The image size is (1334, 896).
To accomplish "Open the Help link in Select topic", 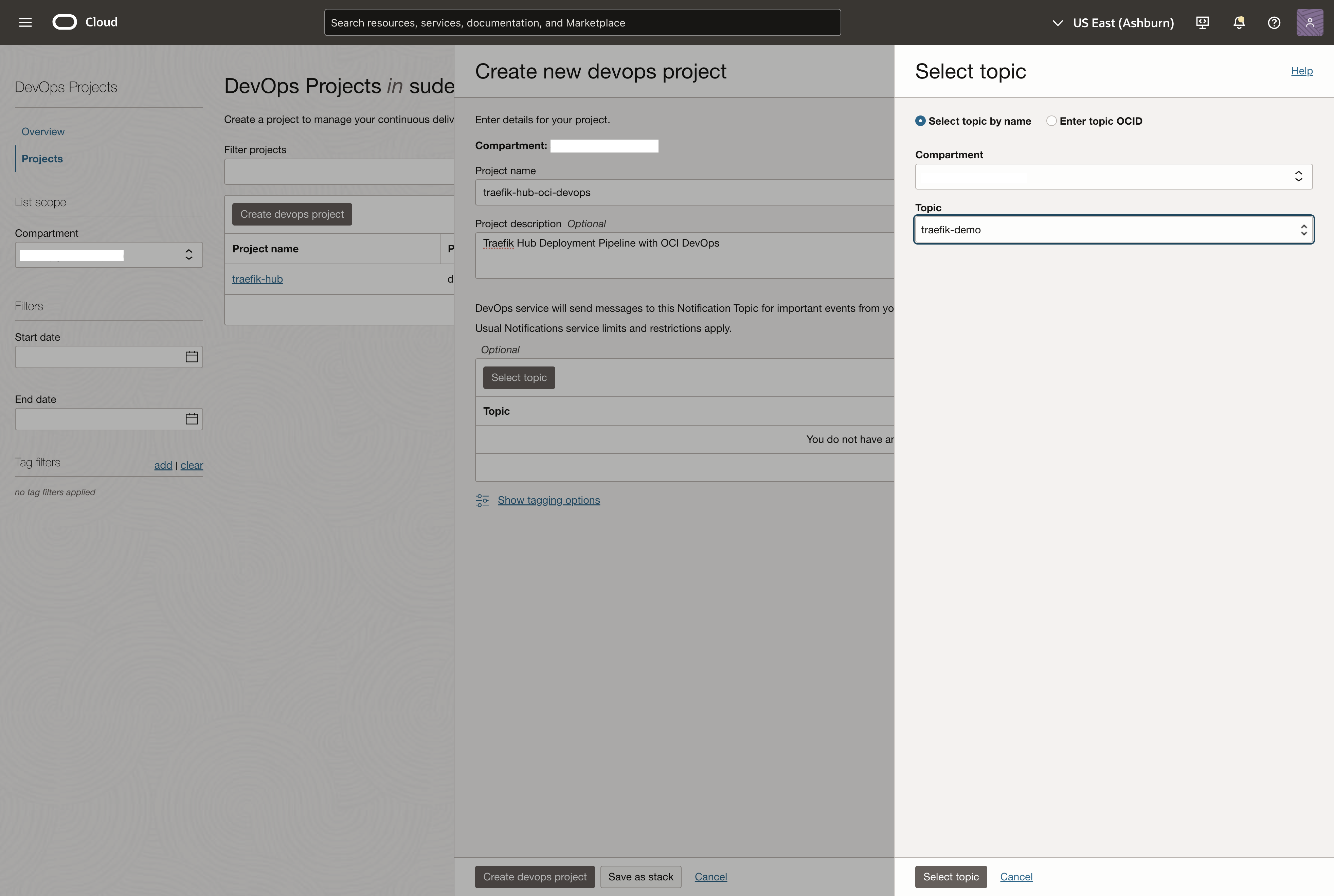I will tap(1301, 71).
